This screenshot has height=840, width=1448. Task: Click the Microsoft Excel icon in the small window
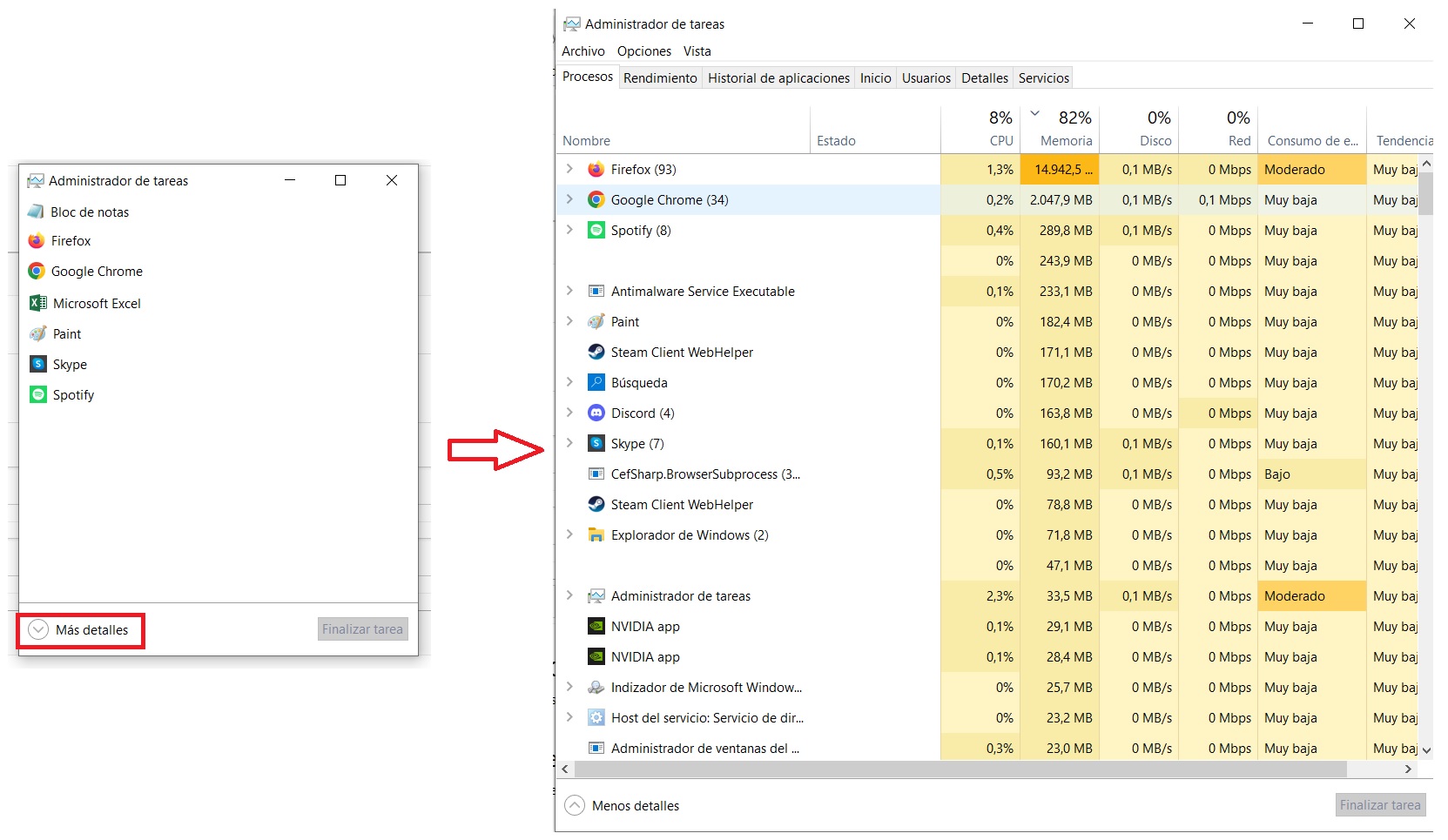(x=37, y=303)
